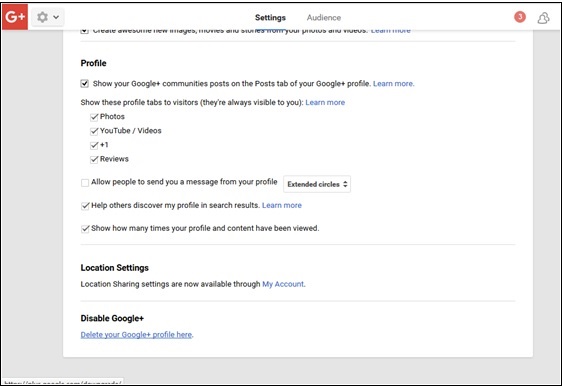
Task: Follow the My Account link
Action: click(283, 284)
